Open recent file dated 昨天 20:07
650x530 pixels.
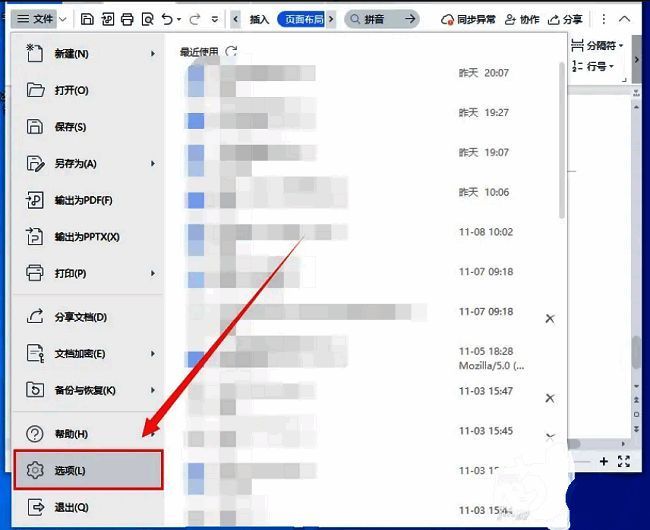tap(348, 73)
